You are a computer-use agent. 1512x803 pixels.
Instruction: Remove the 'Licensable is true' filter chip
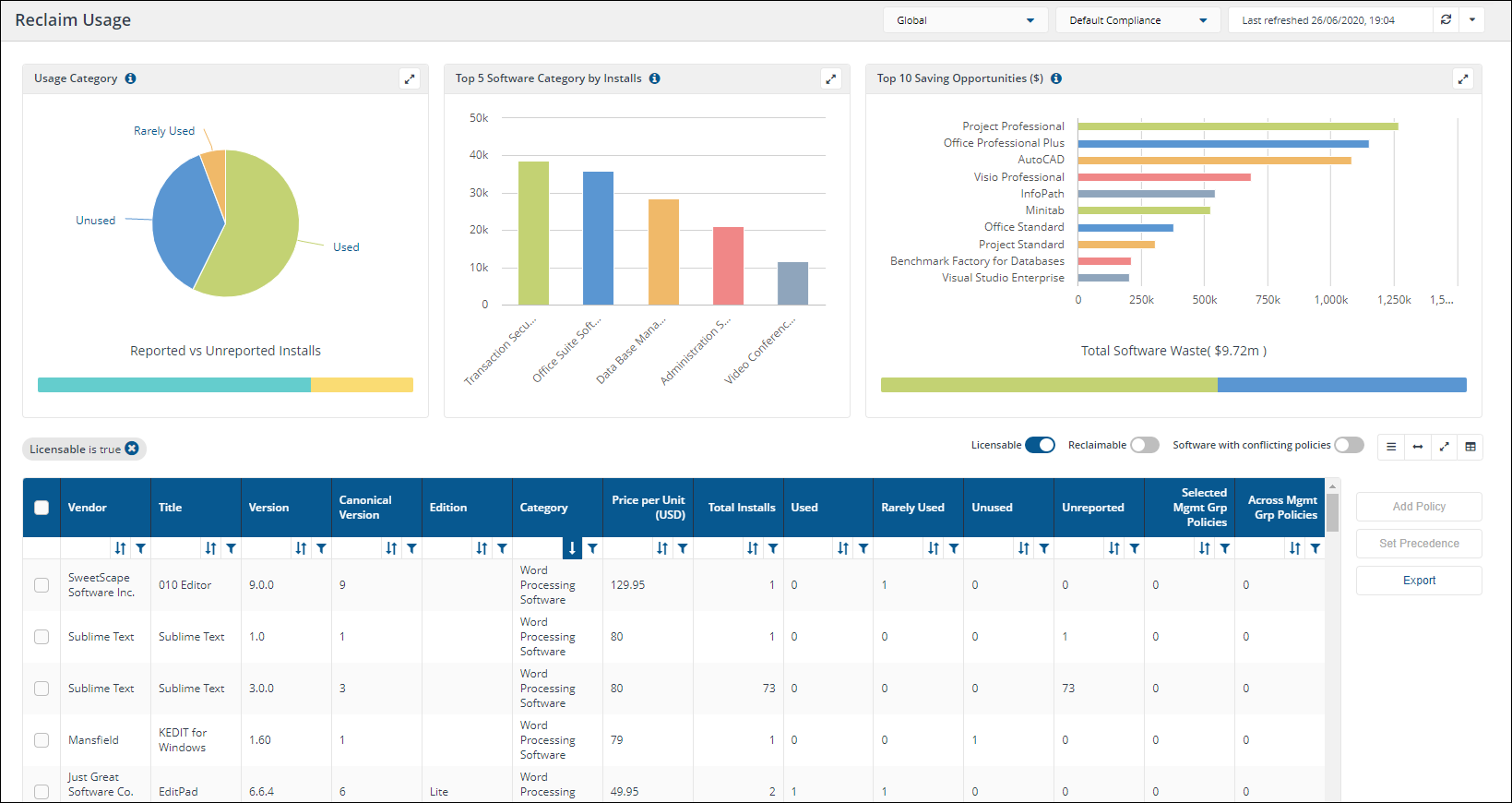(132, 449)
